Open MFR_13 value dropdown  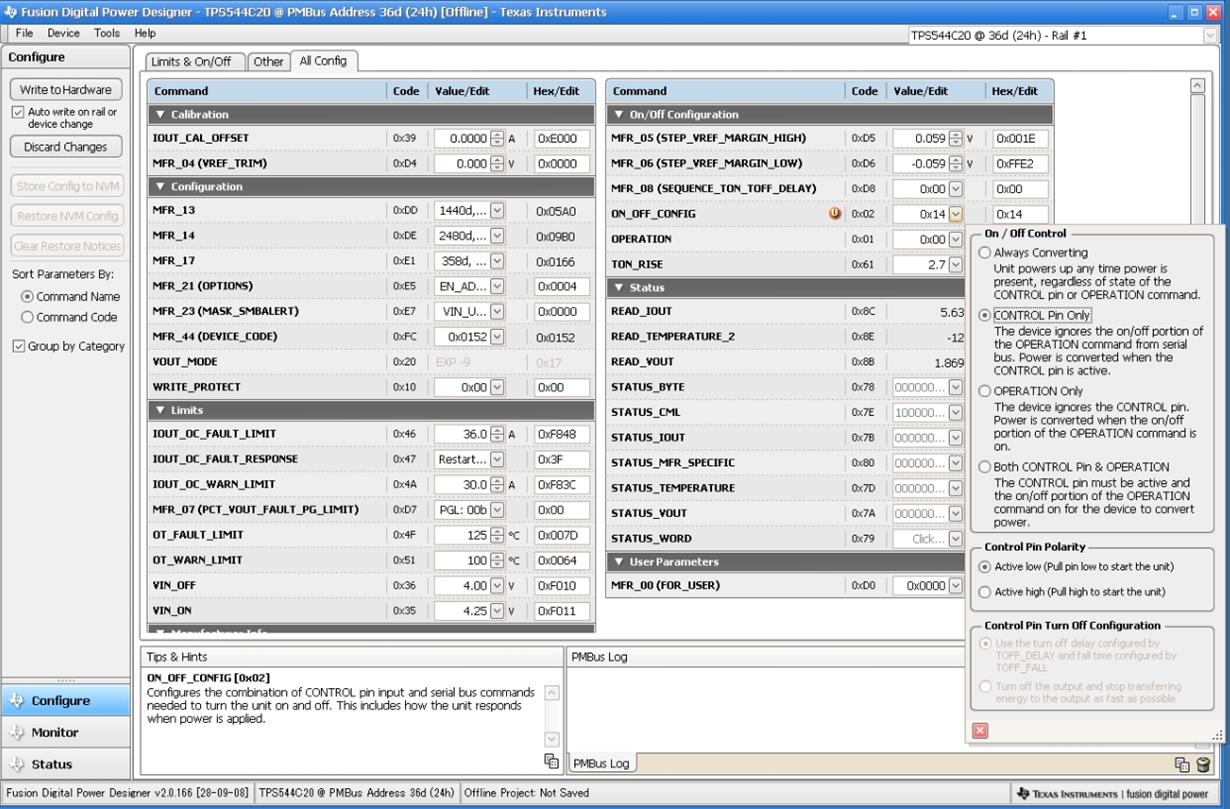pos(497,211)
